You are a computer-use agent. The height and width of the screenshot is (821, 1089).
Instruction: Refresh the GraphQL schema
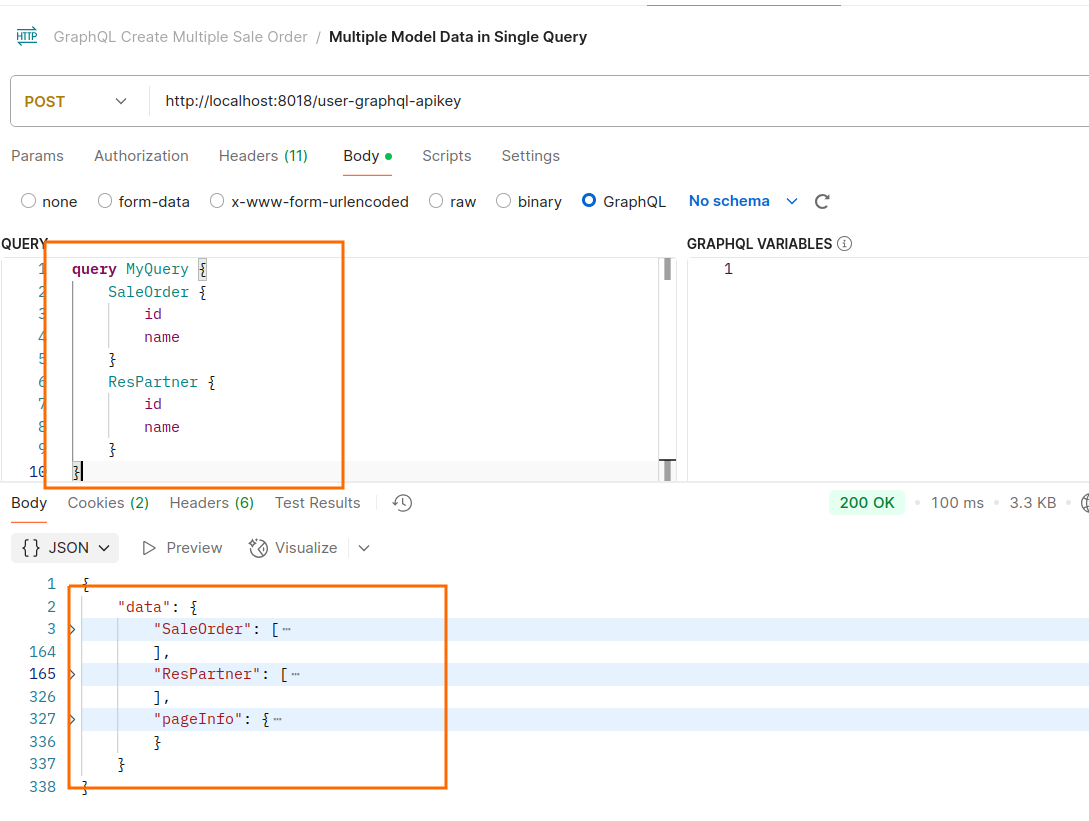822,202
